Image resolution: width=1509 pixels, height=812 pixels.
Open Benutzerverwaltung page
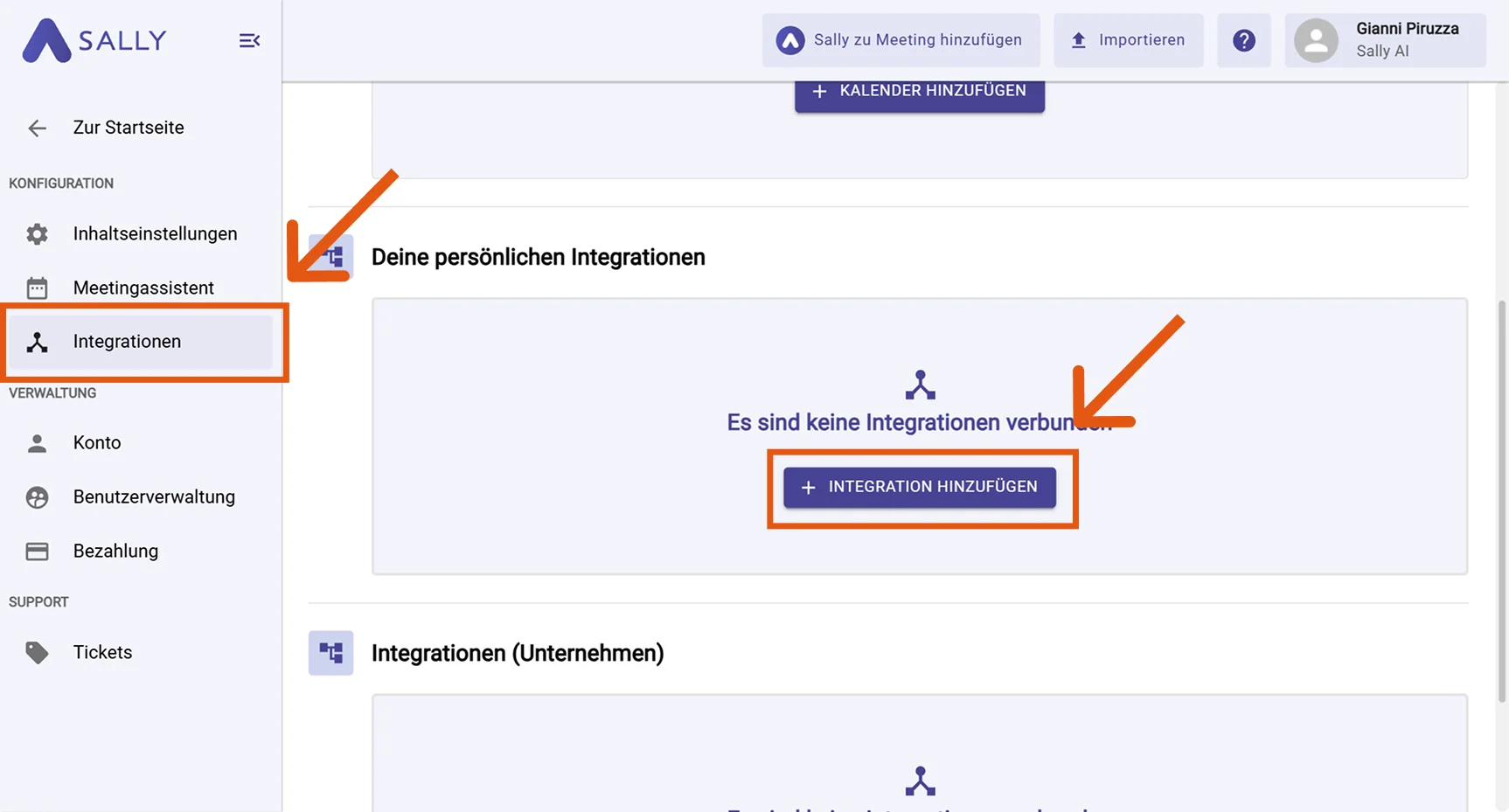[154, 496]
